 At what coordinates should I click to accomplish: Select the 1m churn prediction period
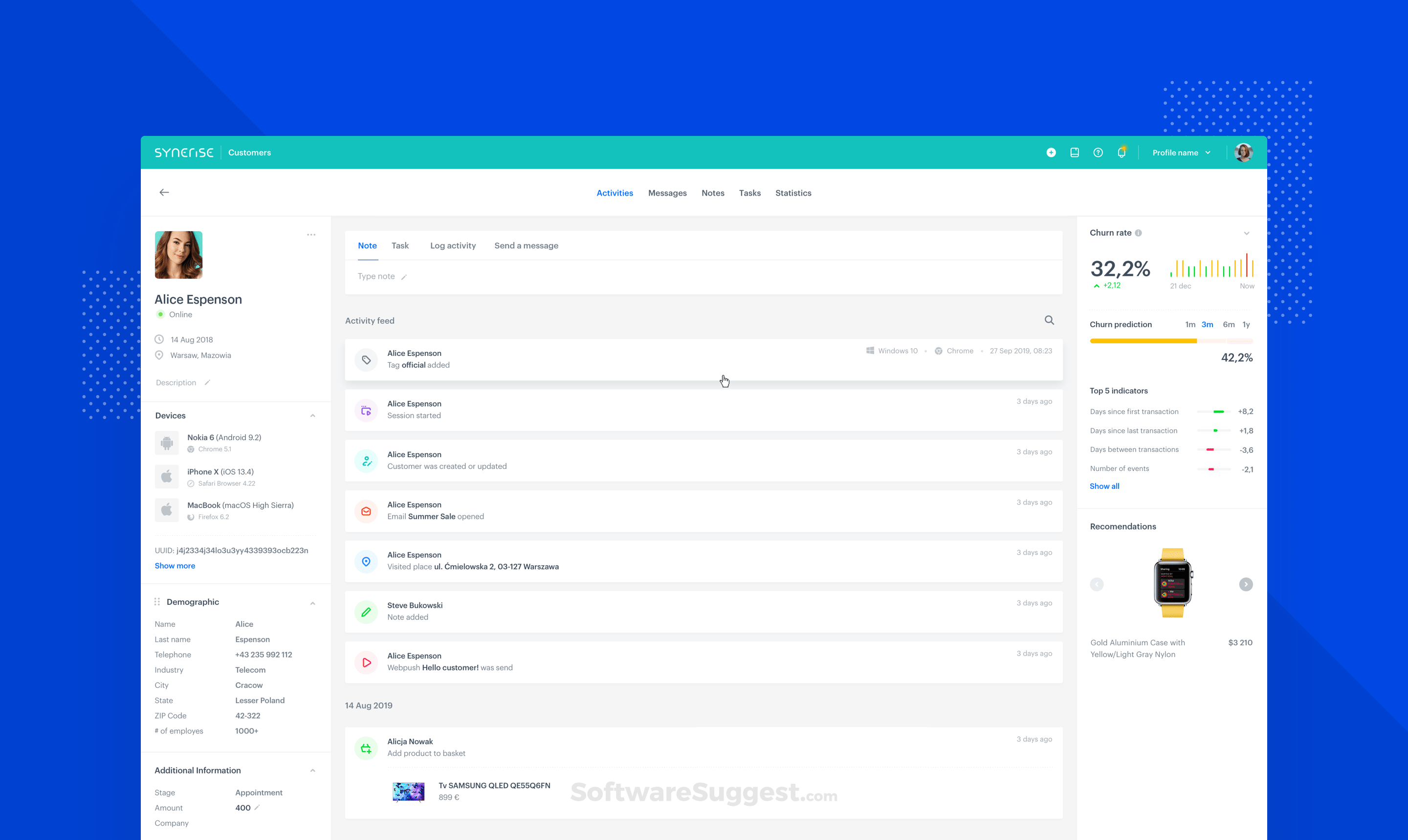click(x=1190, y=324)
